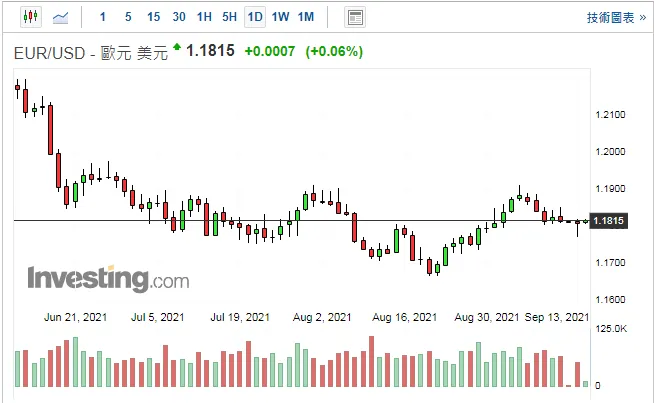The width and height of the screenshot is (654, 403).
Task: Click the Jun 21, 2021 date label
Action: point(75,317)
